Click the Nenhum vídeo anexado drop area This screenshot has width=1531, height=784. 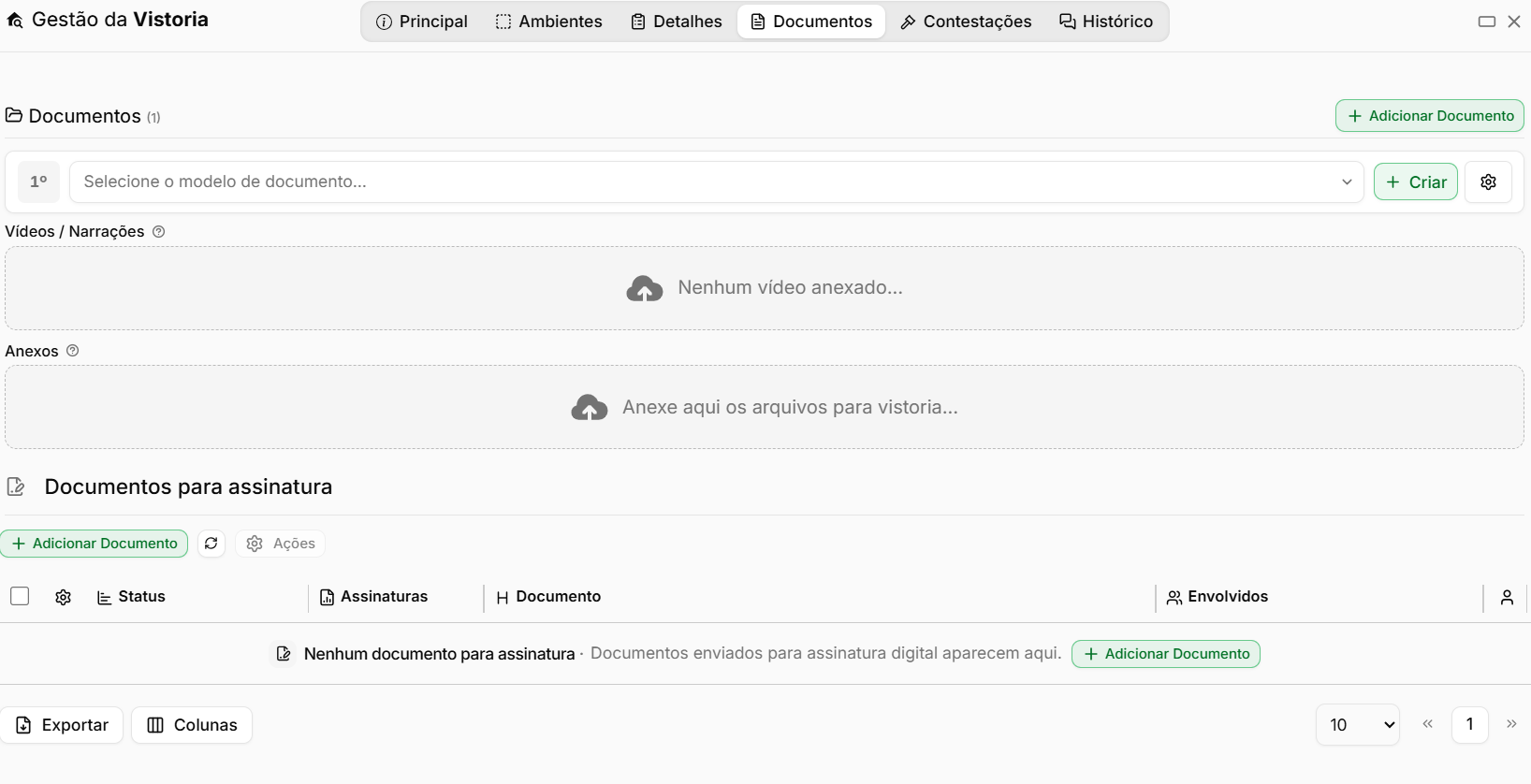click(765, 288)
